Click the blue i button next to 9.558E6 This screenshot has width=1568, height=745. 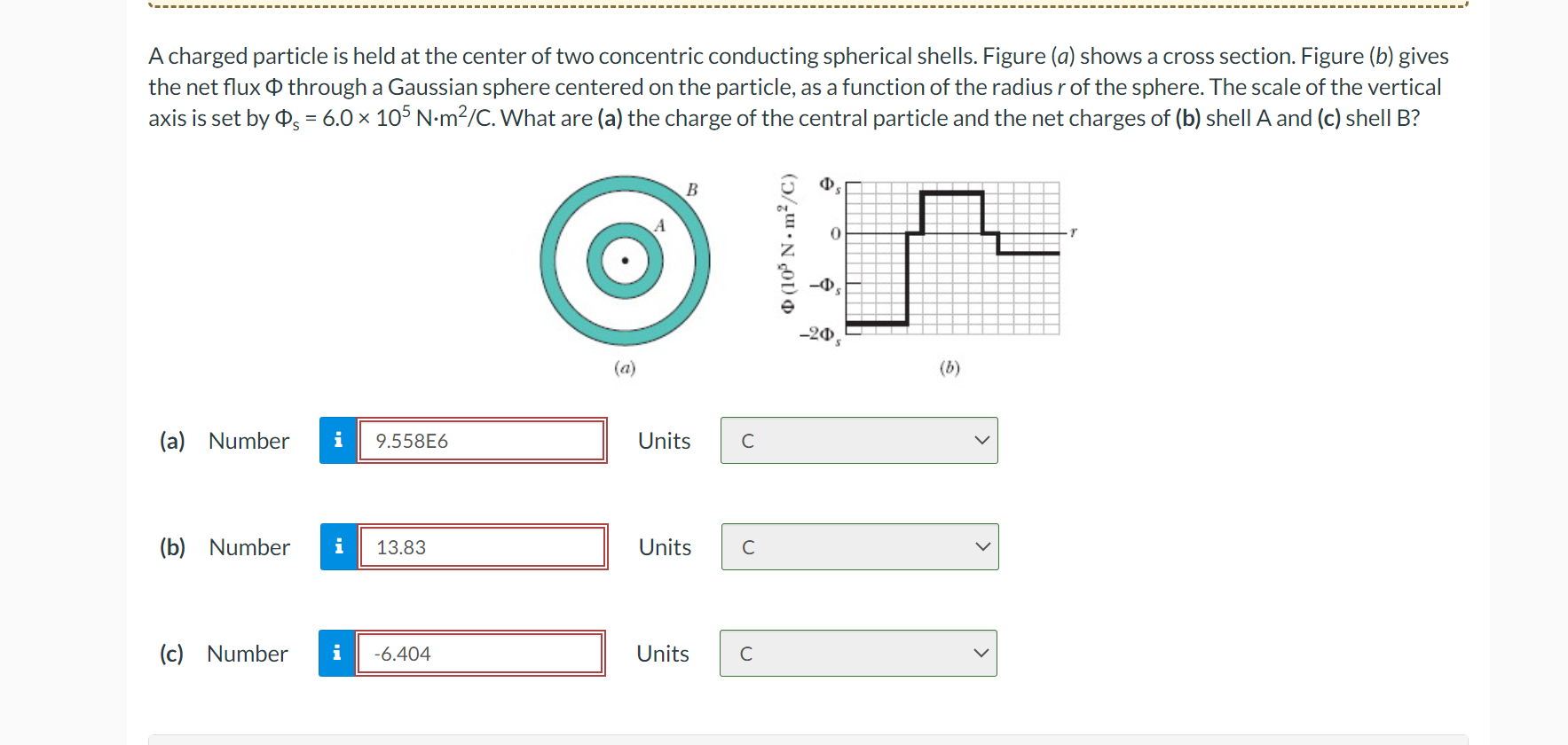click(x=337, y=440)
